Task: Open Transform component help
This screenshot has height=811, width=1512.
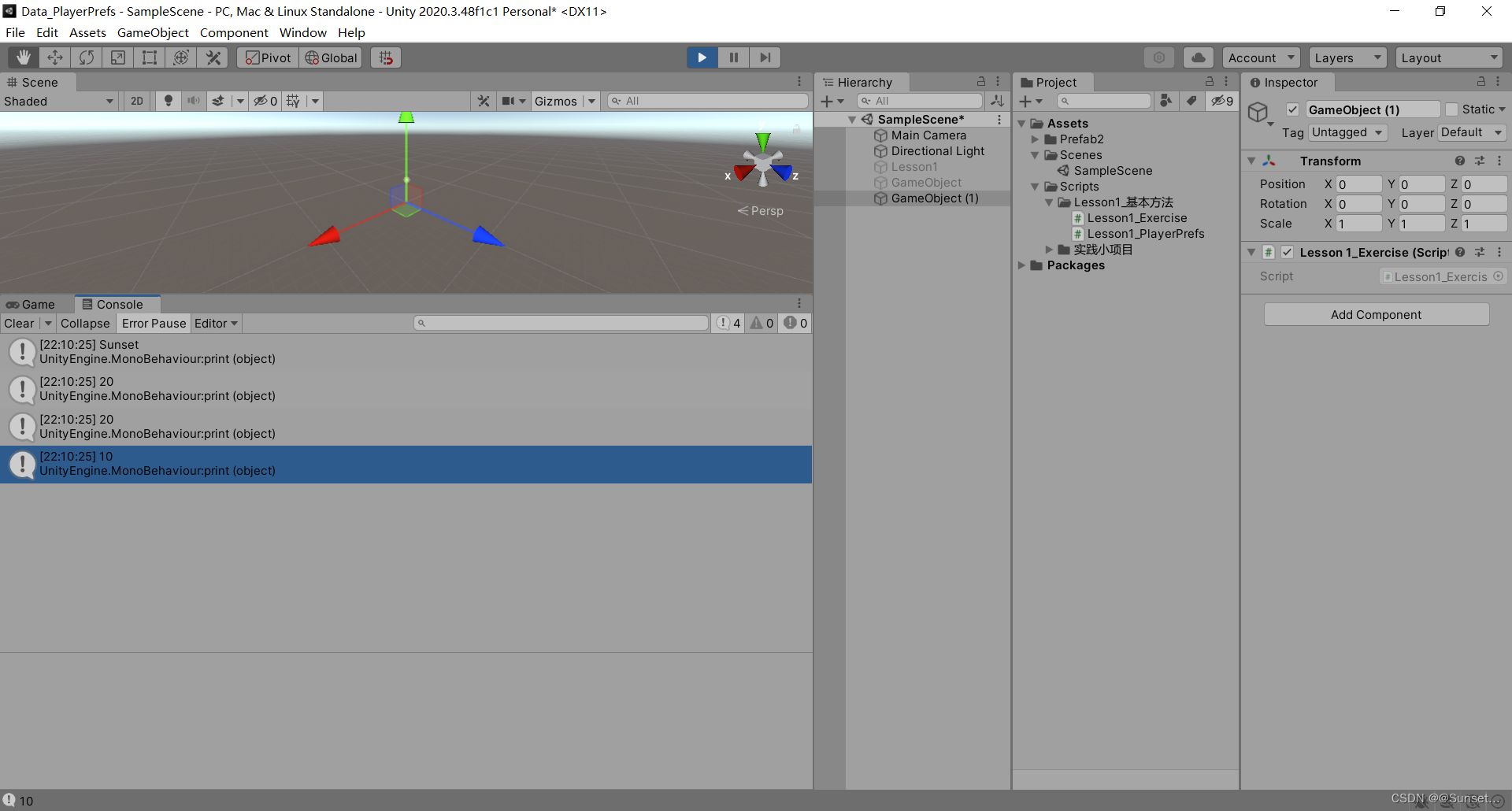Action: click(1460, 161)
